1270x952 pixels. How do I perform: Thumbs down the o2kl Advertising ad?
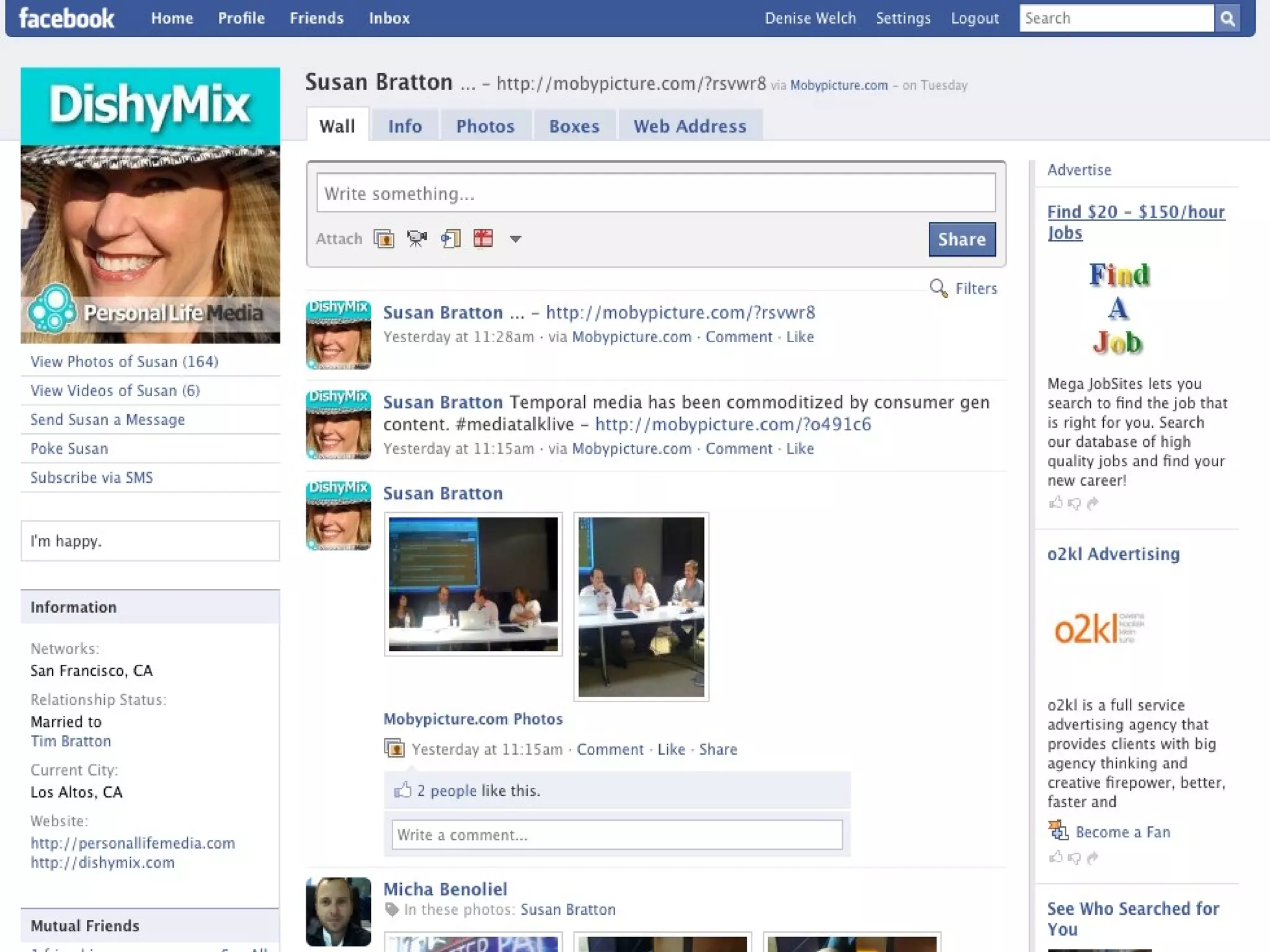1074,858
